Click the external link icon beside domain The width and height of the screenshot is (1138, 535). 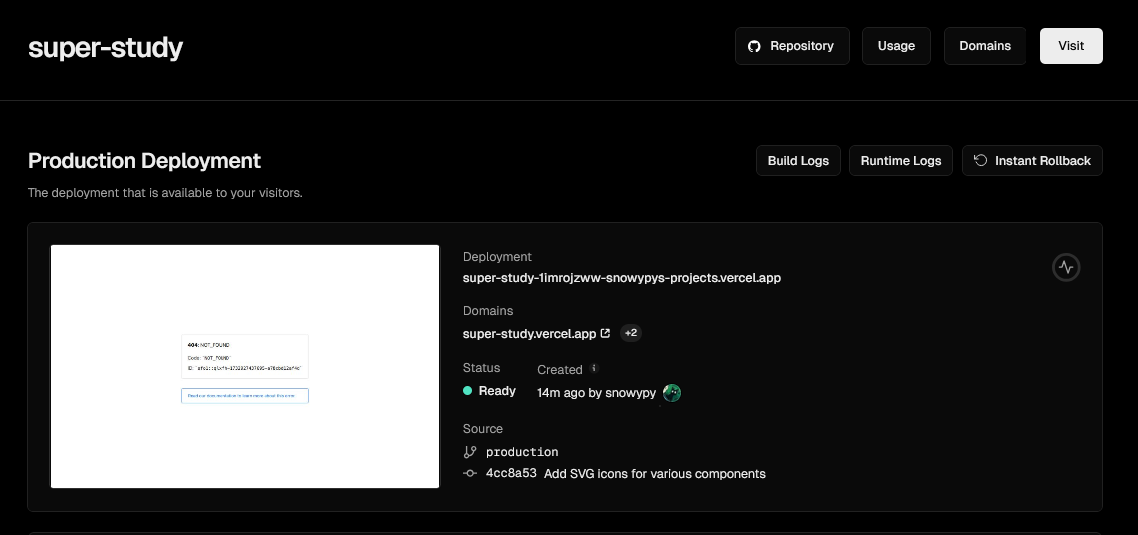click(x=605, y=333)
